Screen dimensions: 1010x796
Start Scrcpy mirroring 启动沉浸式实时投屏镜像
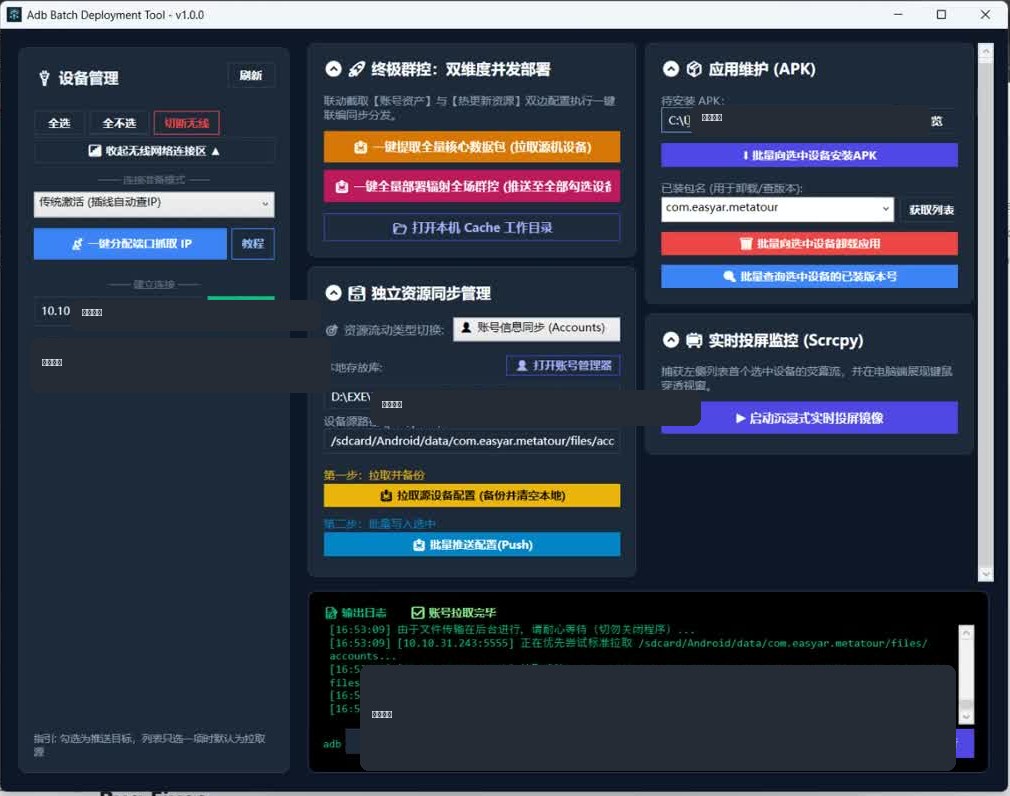coord(809,418)
